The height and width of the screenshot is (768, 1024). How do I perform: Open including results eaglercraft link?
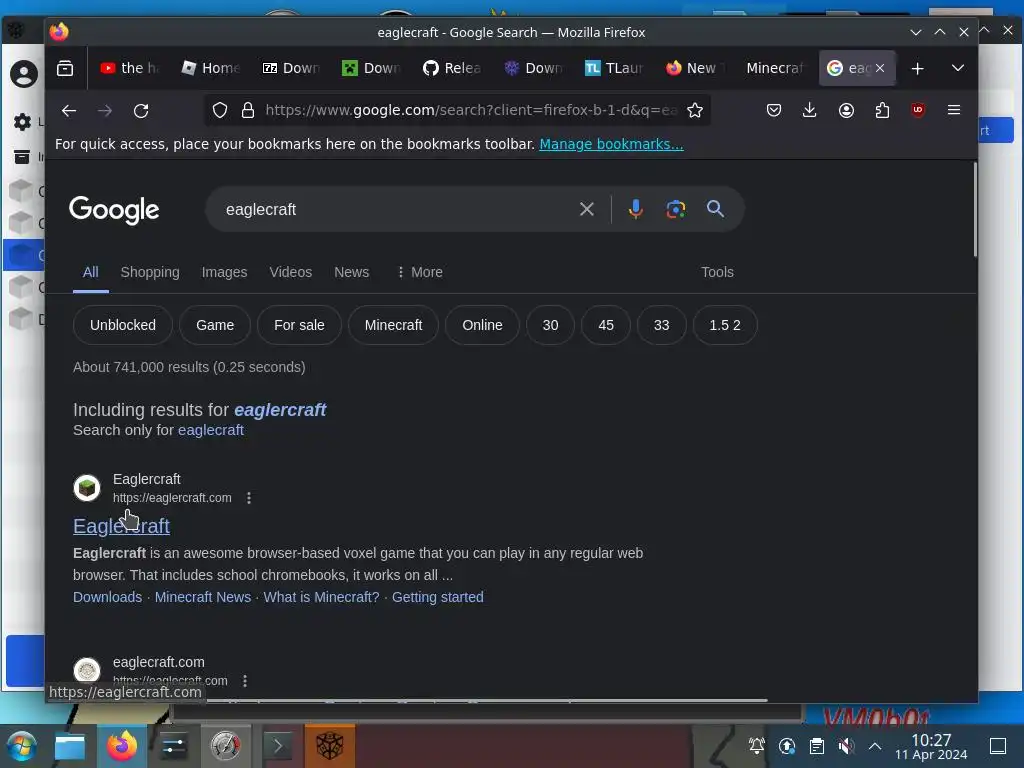(x=280, y=410)
